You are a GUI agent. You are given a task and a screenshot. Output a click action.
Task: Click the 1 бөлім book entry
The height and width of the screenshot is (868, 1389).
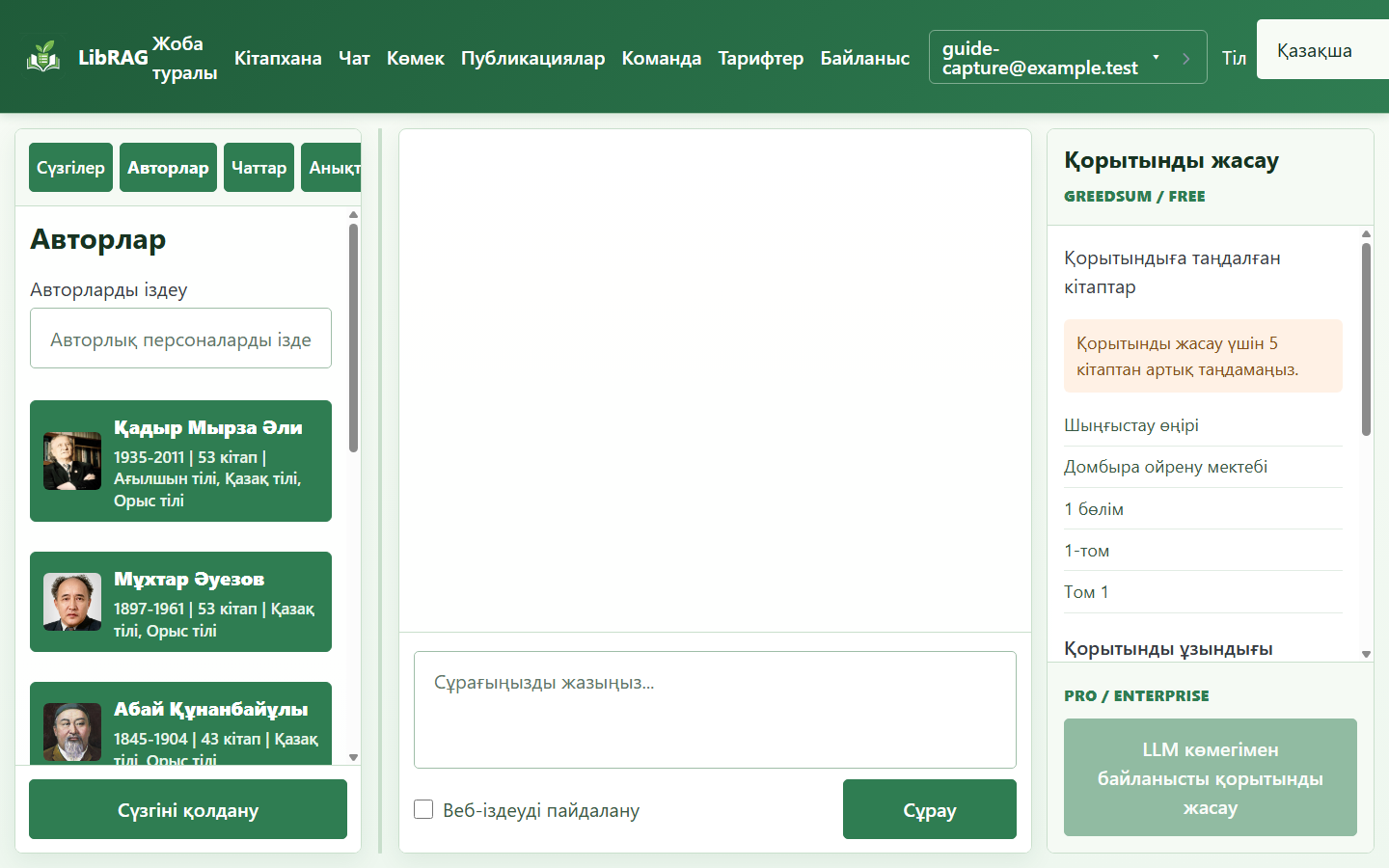1203,509
